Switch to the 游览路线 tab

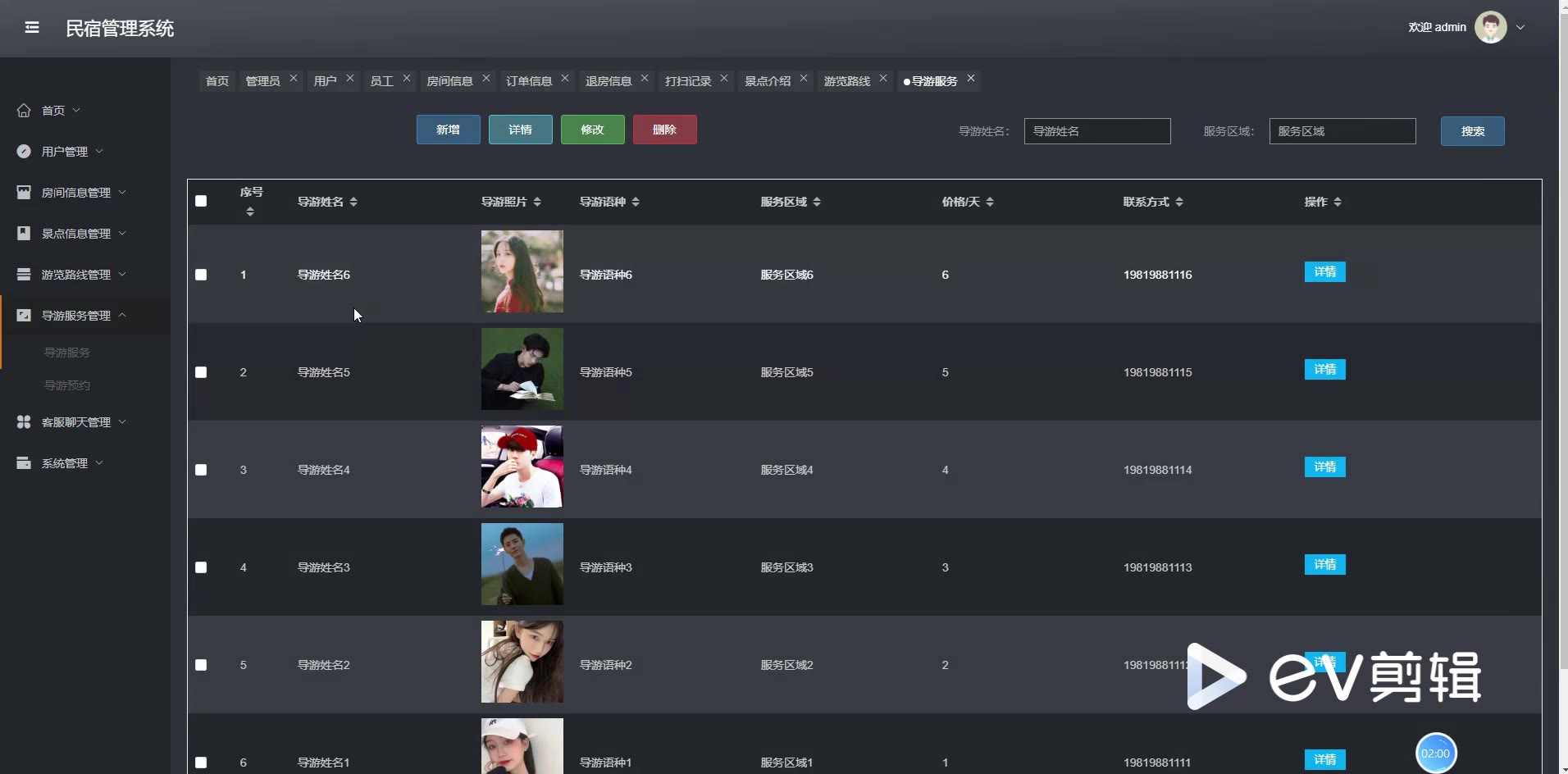click(847, 80)
